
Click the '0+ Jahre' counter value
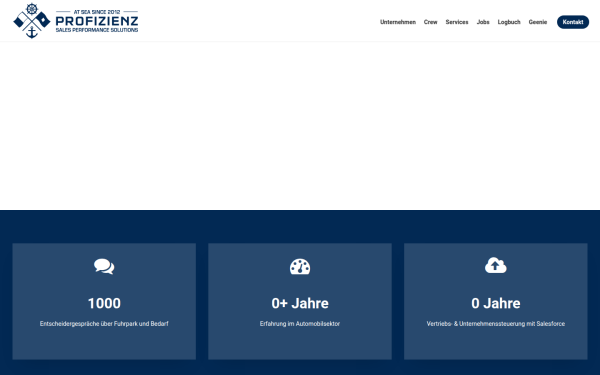click(x=300, y=303)
